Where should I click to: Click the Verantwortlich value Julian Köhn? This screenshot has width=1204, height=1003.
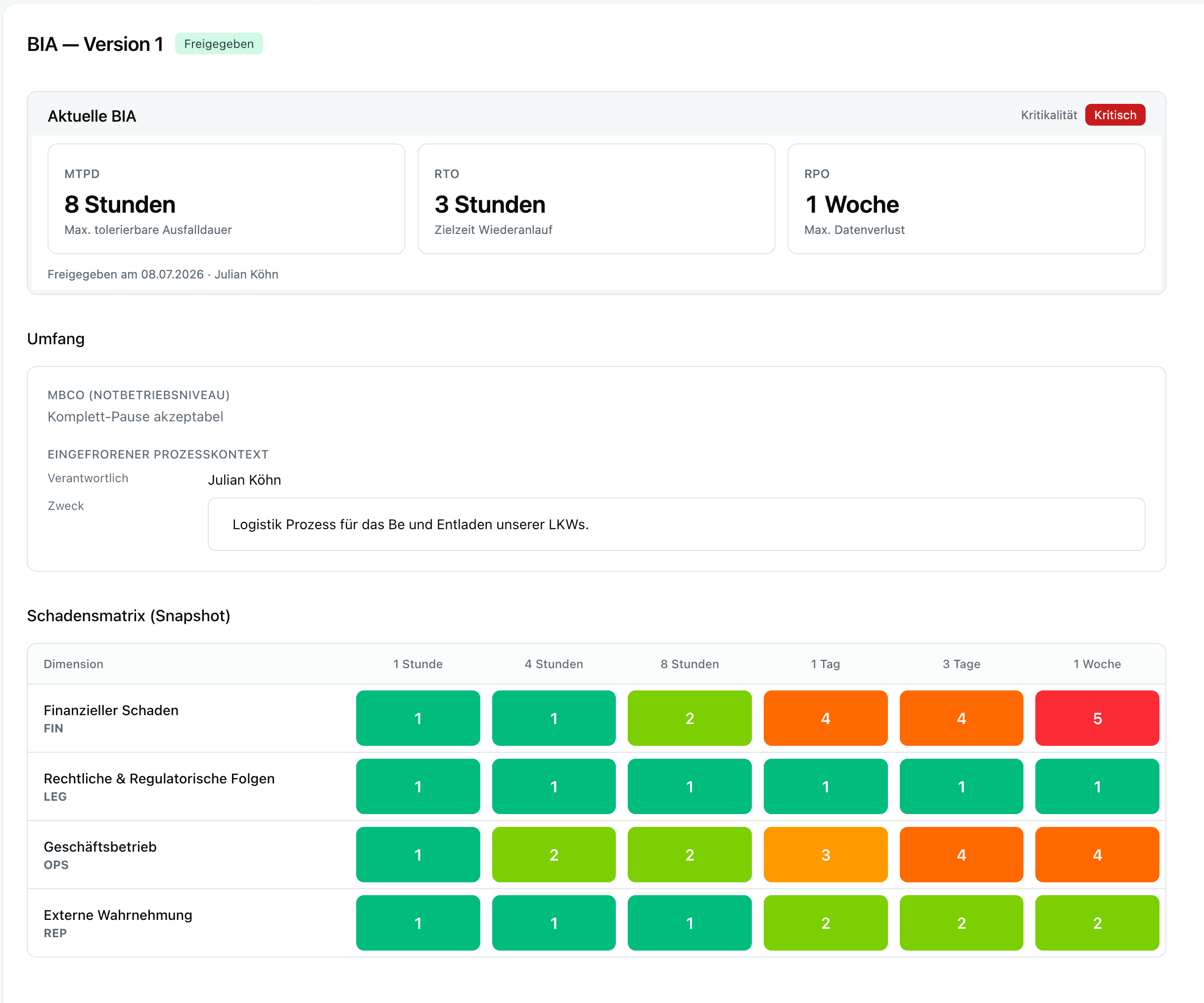pos(244,480)
